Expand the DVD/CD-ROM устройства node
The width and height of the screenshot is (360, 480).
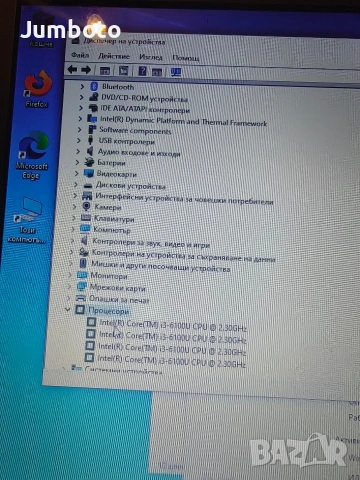tap(81, 97)
